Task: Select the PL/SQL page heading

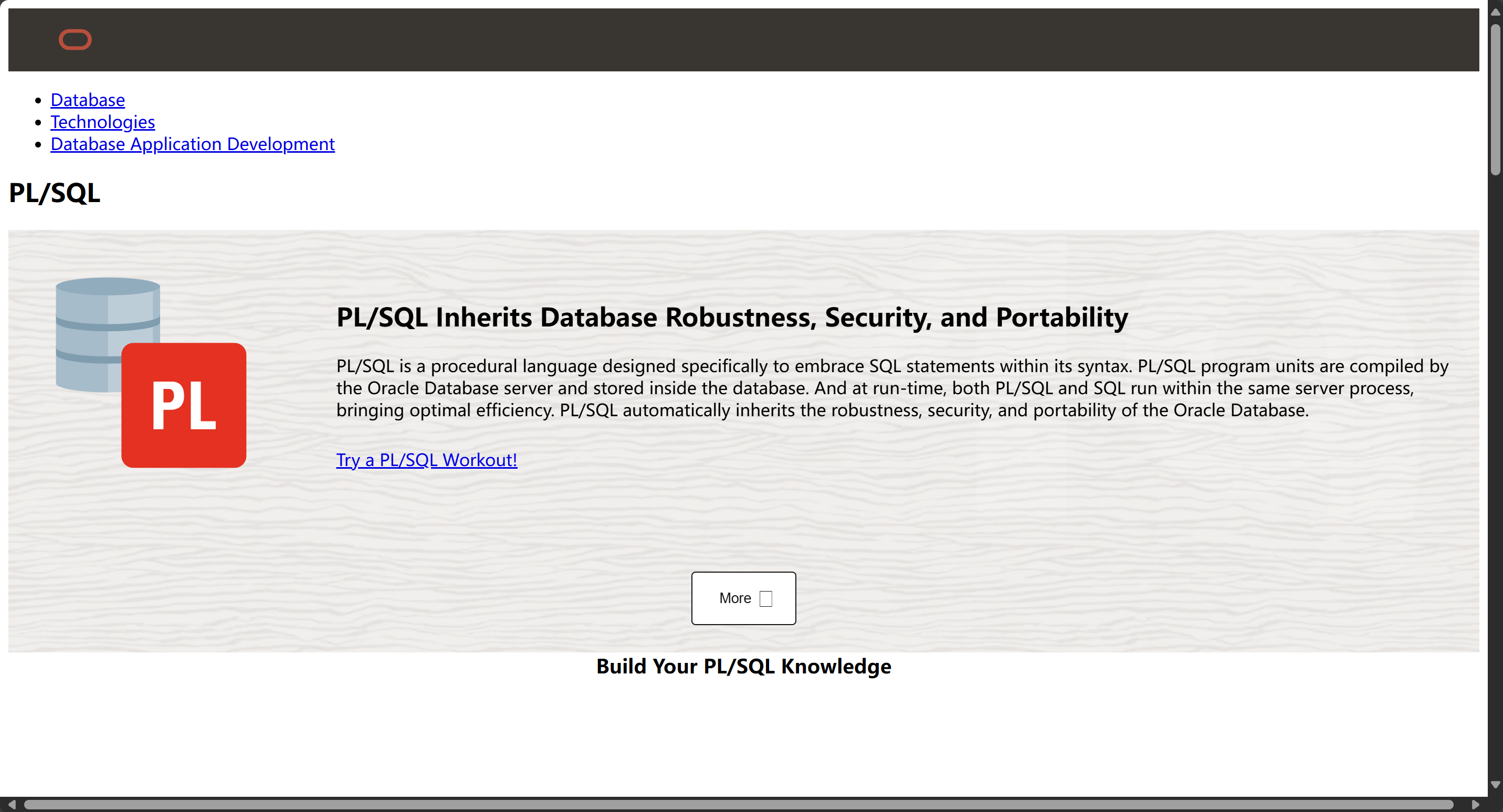Action: [54, 193]
